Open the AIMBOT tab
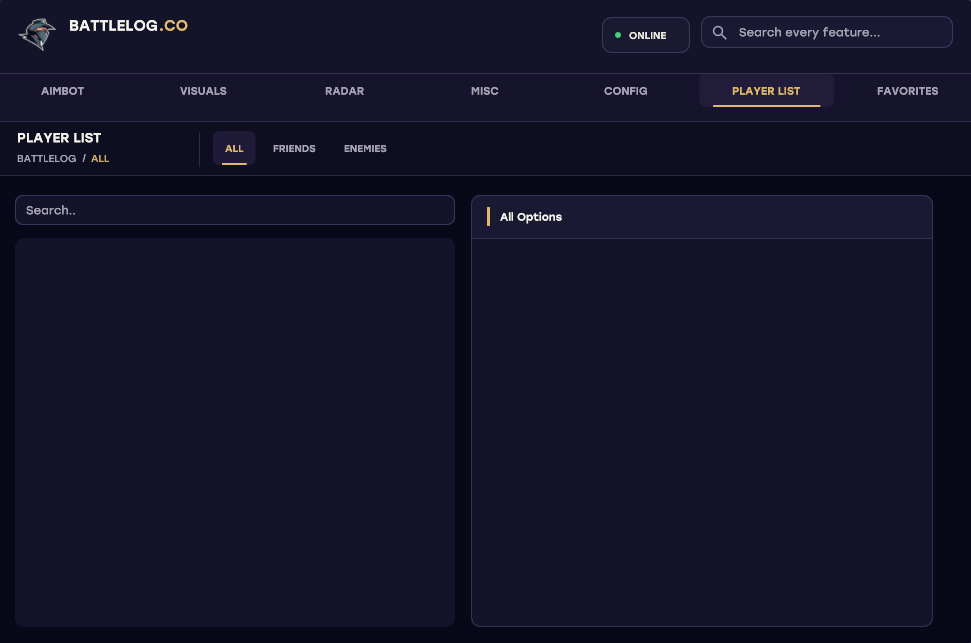Viewport: 971px width, 643px height. point(63,91)
